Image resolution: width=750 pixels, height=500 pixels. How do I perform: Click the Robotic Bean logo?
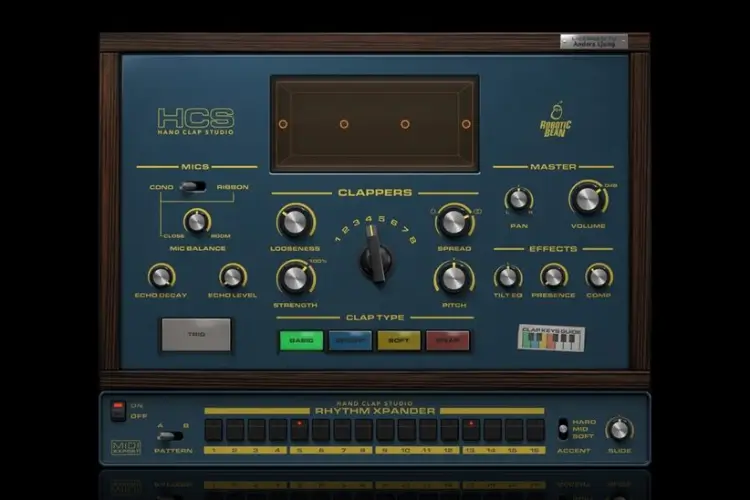(x=555, y=120)
